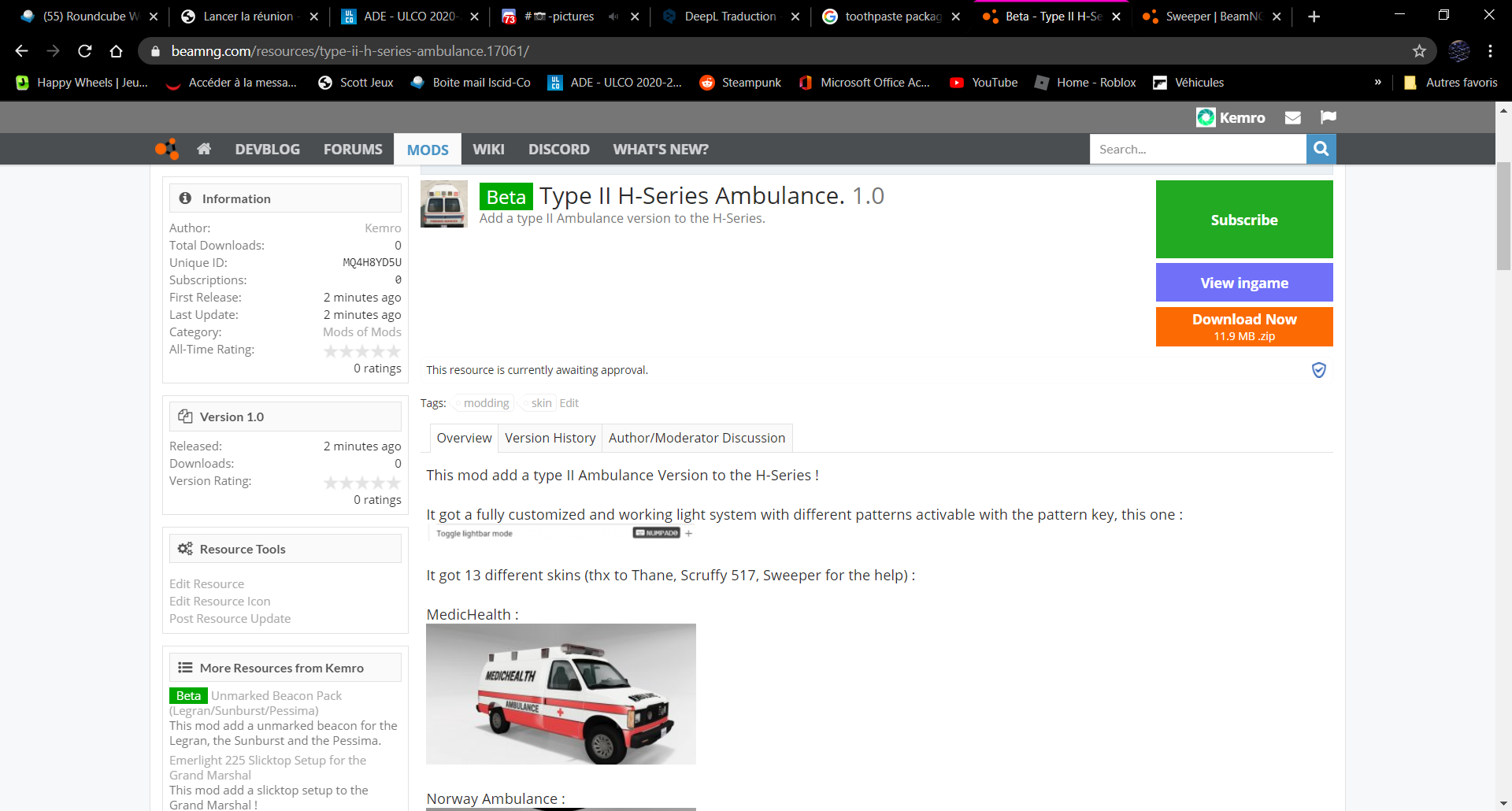Click the skin tag
This screenshot has width=1512, height=811.
click(x=540, y=403)
